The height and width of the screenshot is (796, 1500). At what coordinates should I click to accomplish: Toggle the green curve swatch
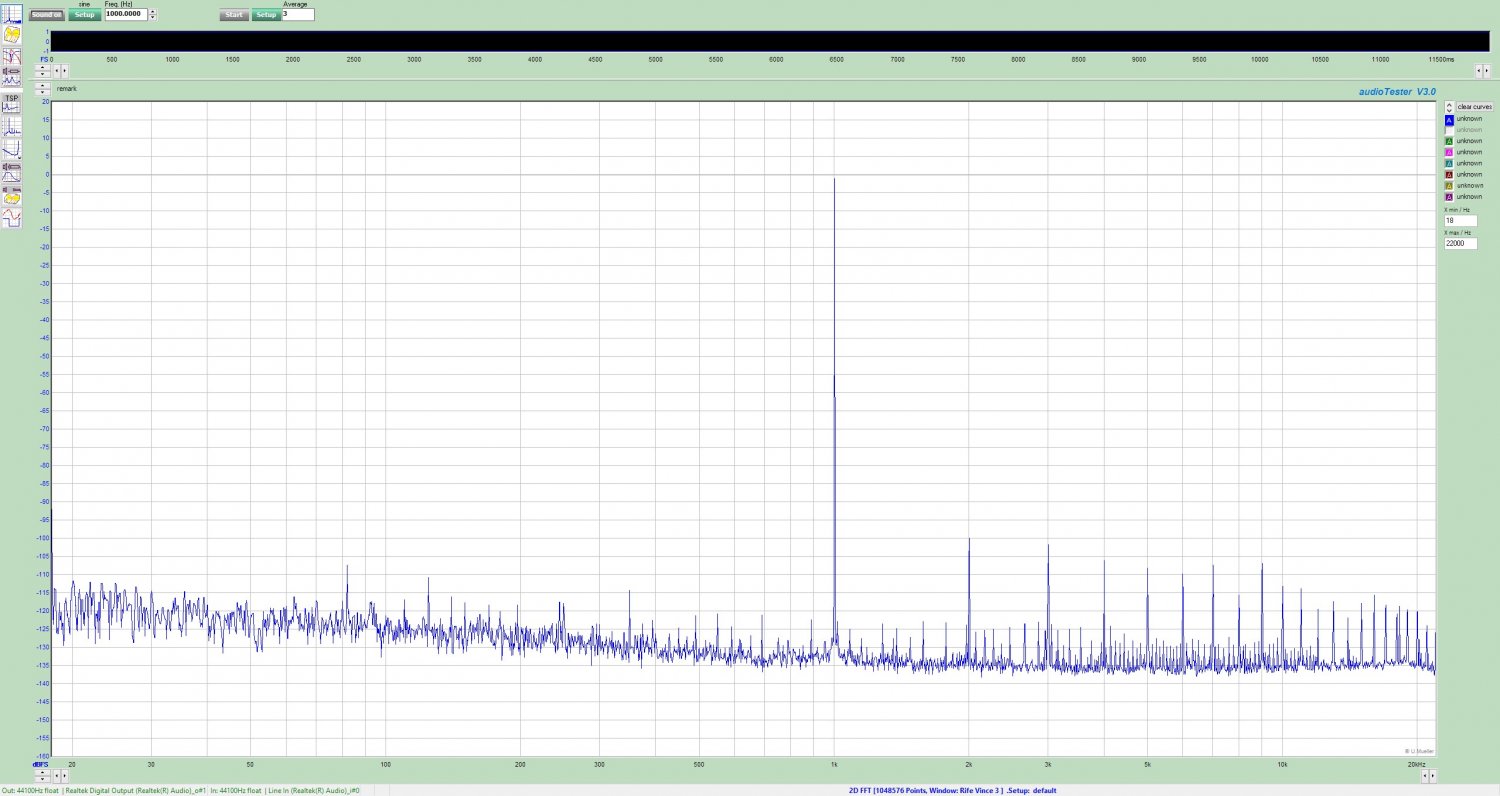[x=1449, y=141]
